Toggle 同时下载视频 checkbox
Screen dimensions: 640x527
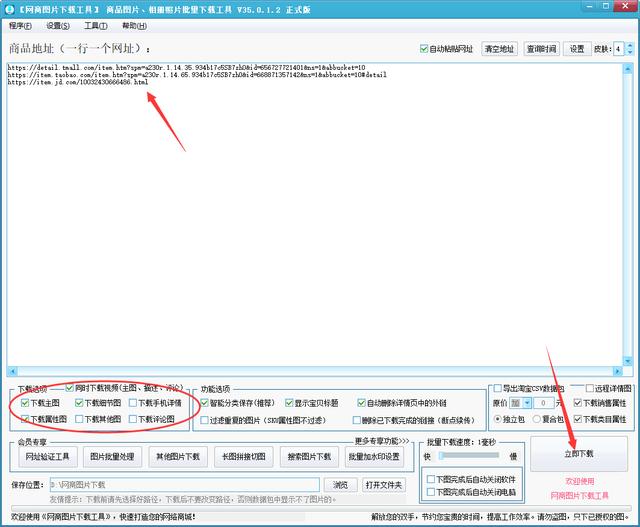pyautogui.click(x=70, y=387)
